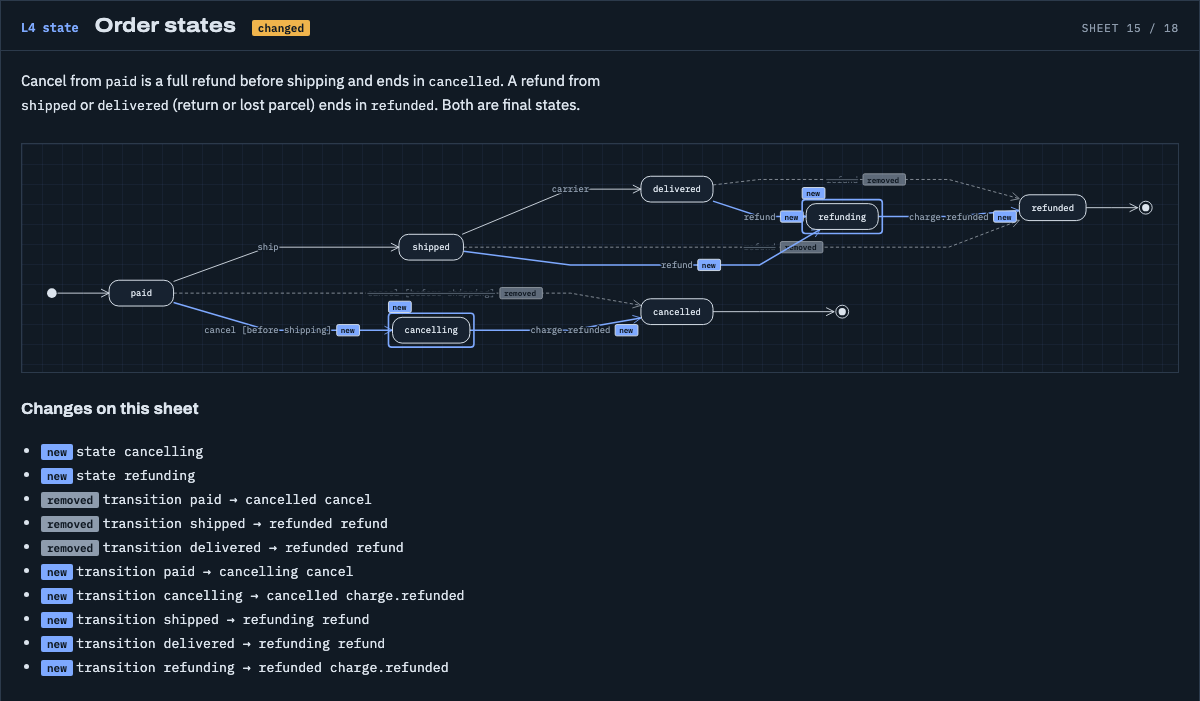Click the new badge beside charge.refunded near cancelled
Image resolution: width=1200 pixels, height=701 pixels.
pyautogui.click(x=626, y=330)
